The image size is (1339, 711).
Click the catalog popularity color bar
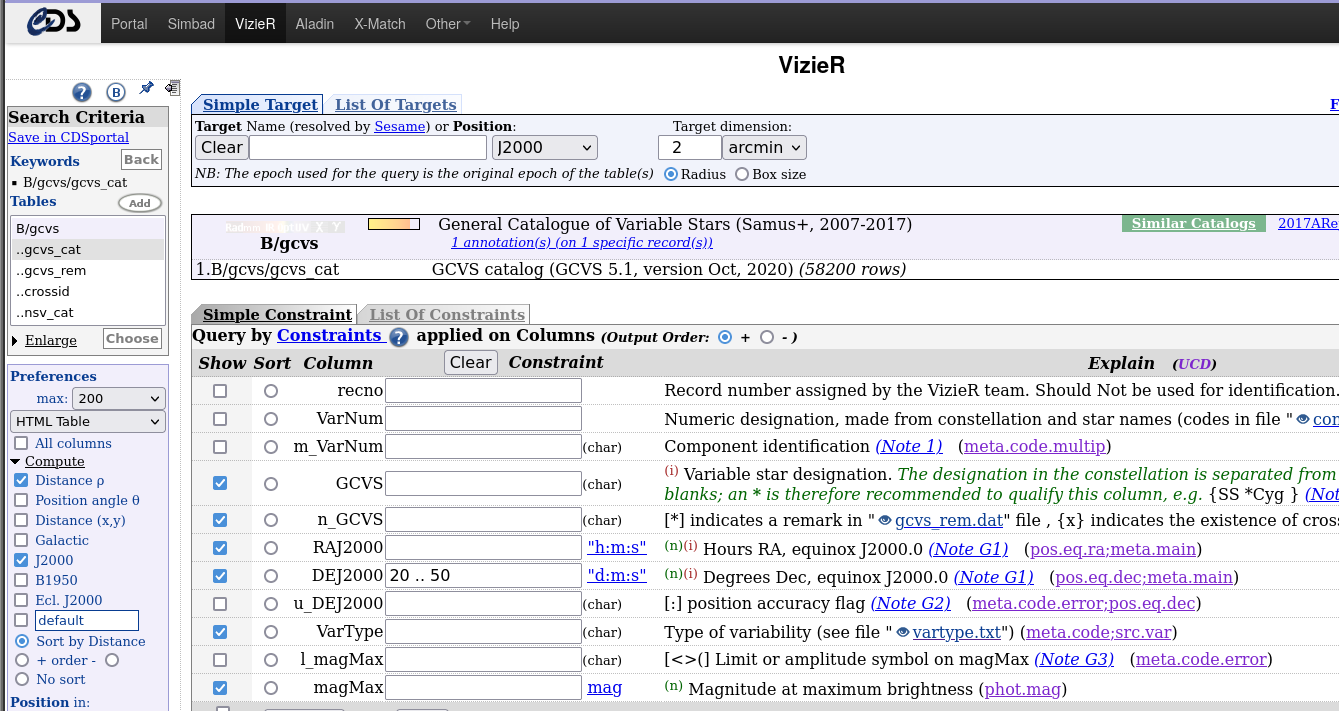[393, 224]
